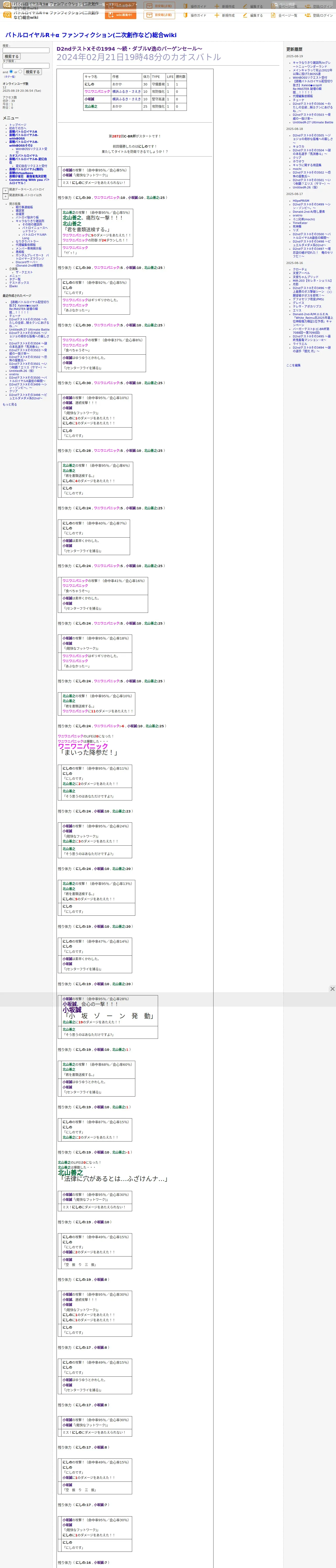Image resolution: width=336 pixels, height=1568 pixels.
Task: Open 旧wiki link in the left menu
Action: click(x=13, y=286)
